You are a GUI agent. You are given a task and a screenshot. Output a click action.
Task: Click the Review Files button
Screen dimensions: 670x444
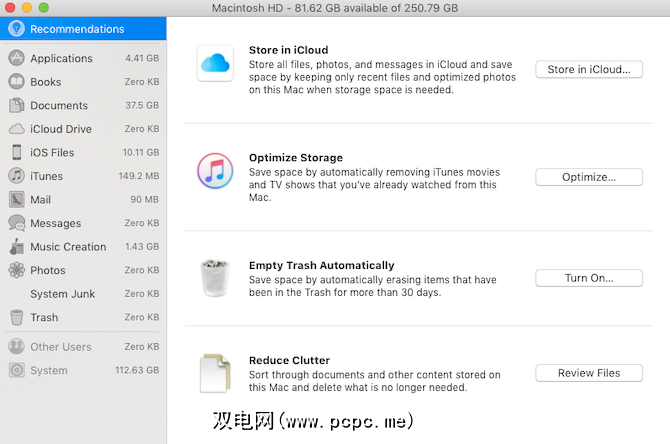tap(589, 373)
